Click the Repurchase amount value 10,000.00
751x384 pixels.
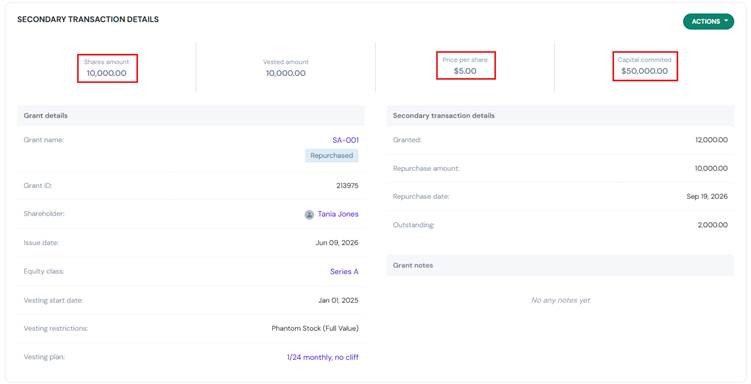point(711,169)
